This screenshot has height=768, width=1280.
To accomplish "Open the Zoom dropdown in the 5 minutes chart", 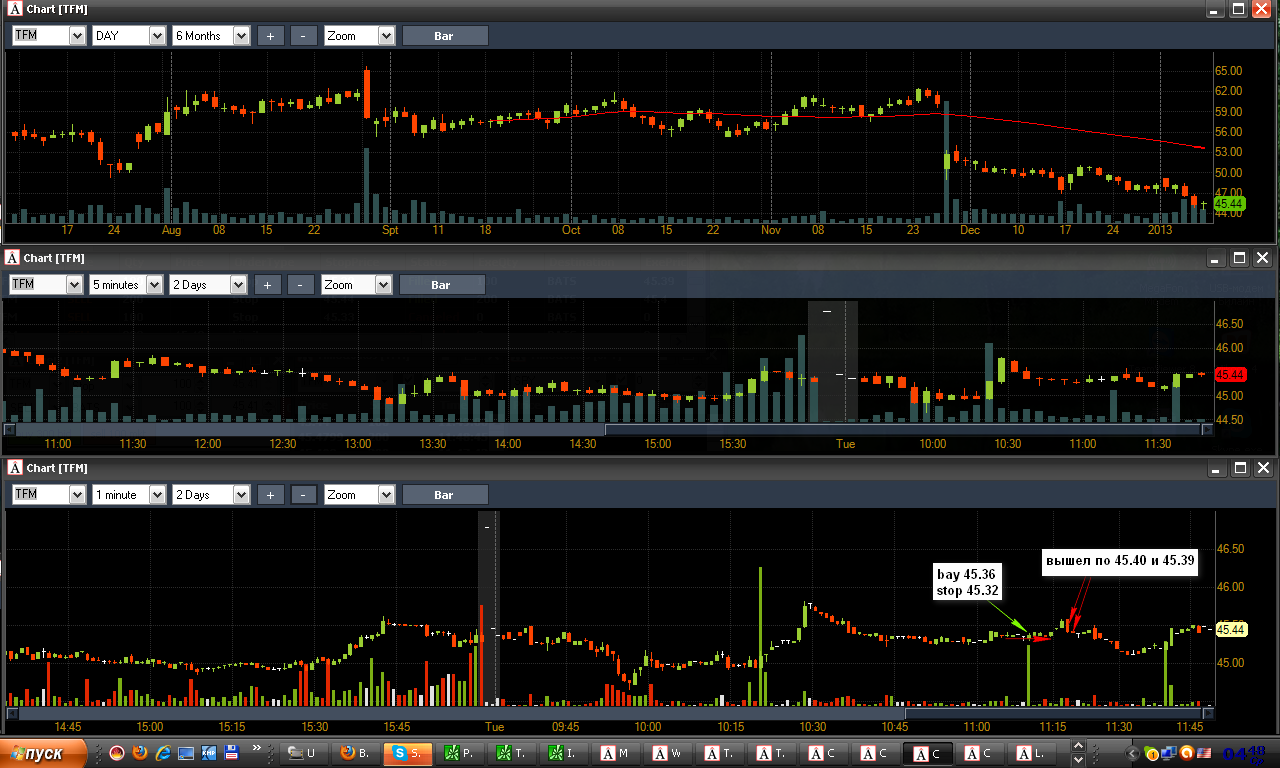I will point(357,285).
